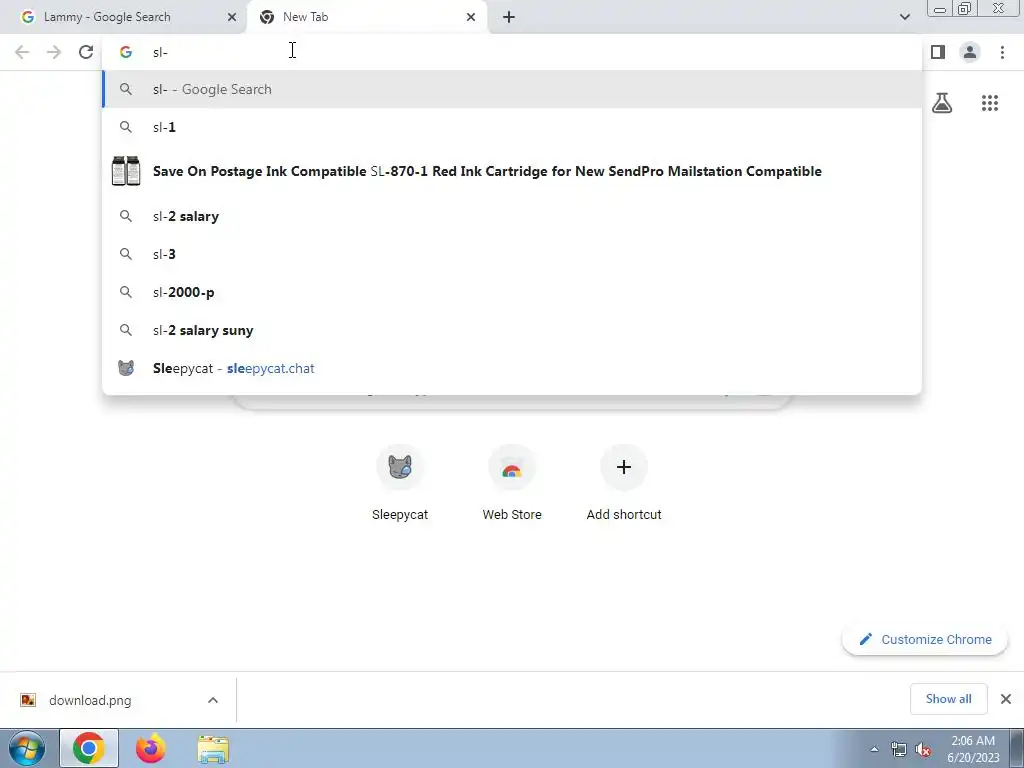Screen dimensions: 1024x768
Task: Click the Google G icon in address bar
Action: coord(126,52)
